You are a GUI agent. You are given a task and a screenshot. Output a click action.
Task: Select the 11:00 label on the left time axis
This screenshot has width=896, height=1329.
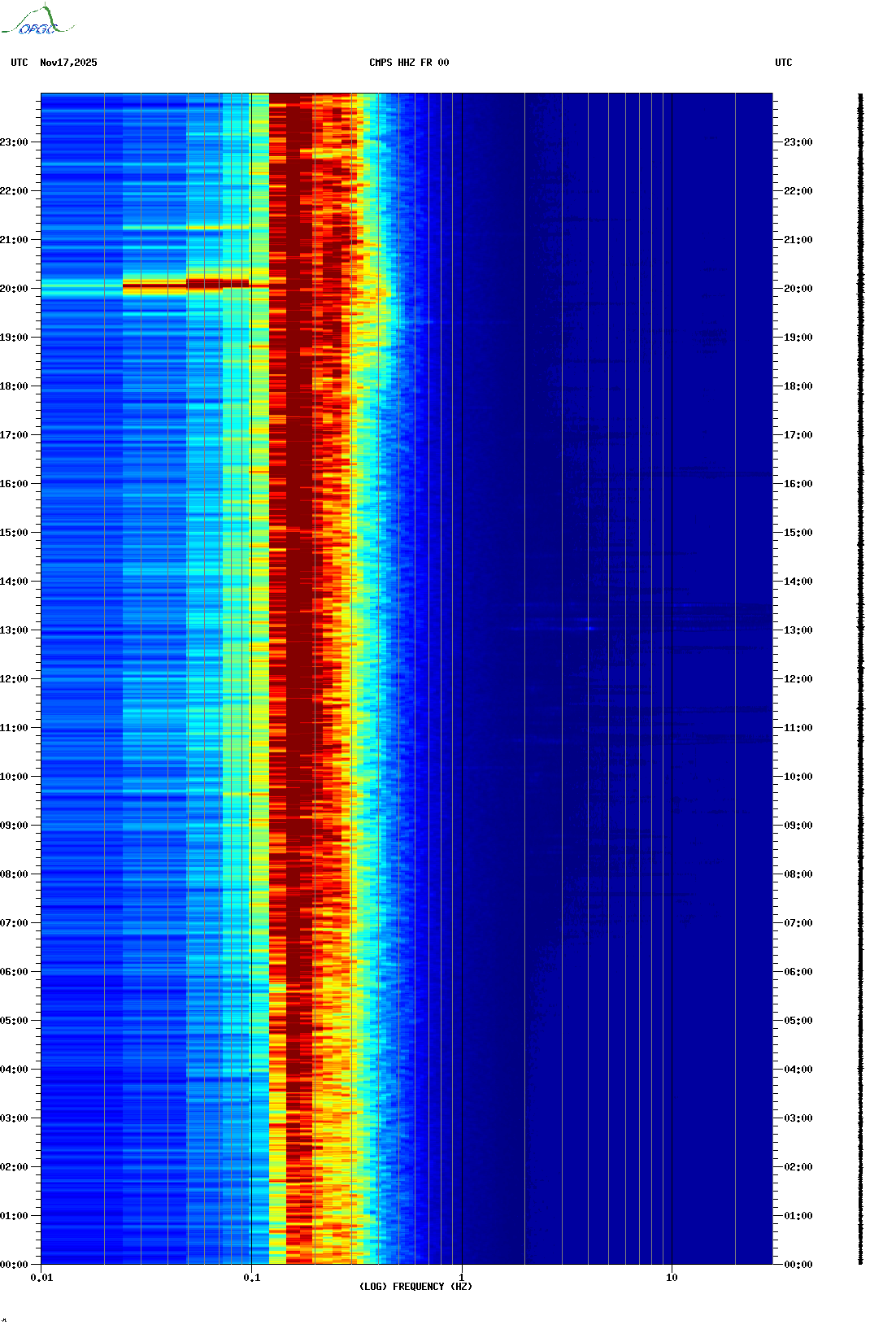coord(14,728)
